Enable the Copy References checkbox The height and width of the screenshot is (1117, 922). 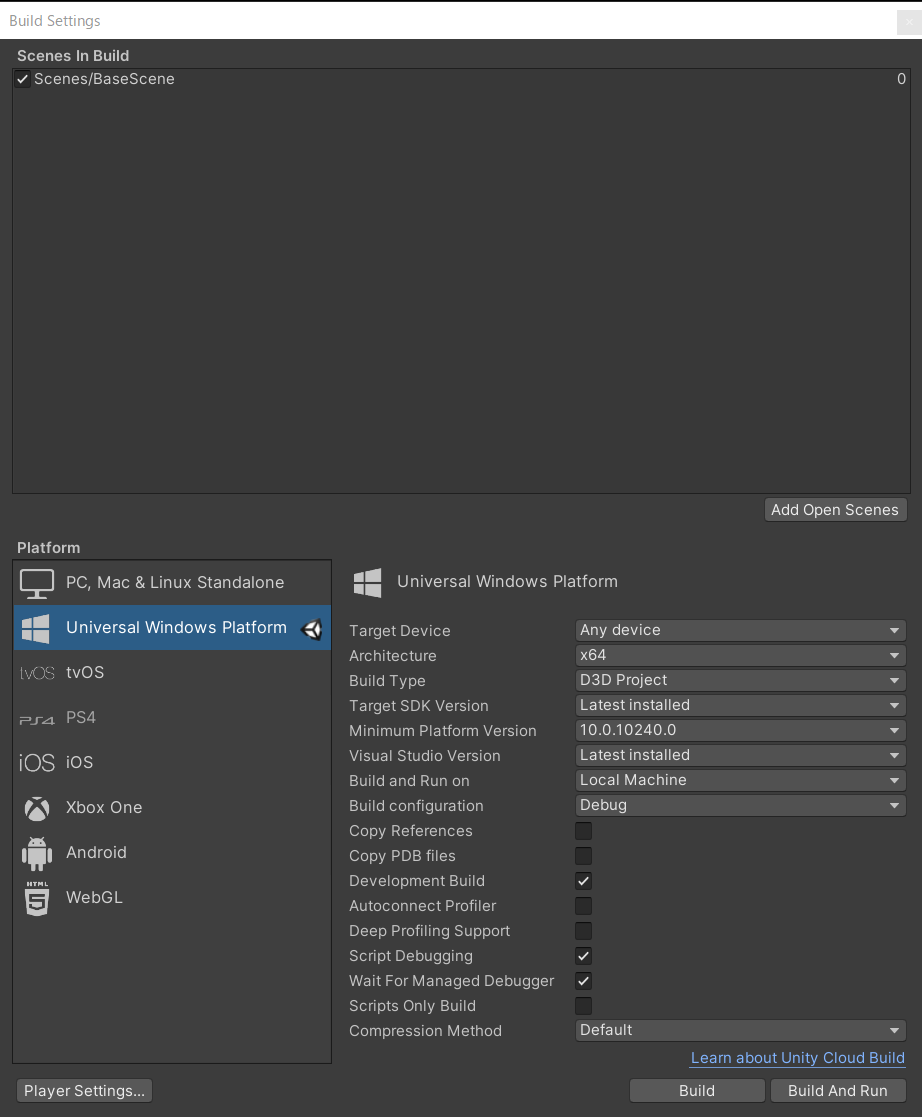[x=584, y=831]
